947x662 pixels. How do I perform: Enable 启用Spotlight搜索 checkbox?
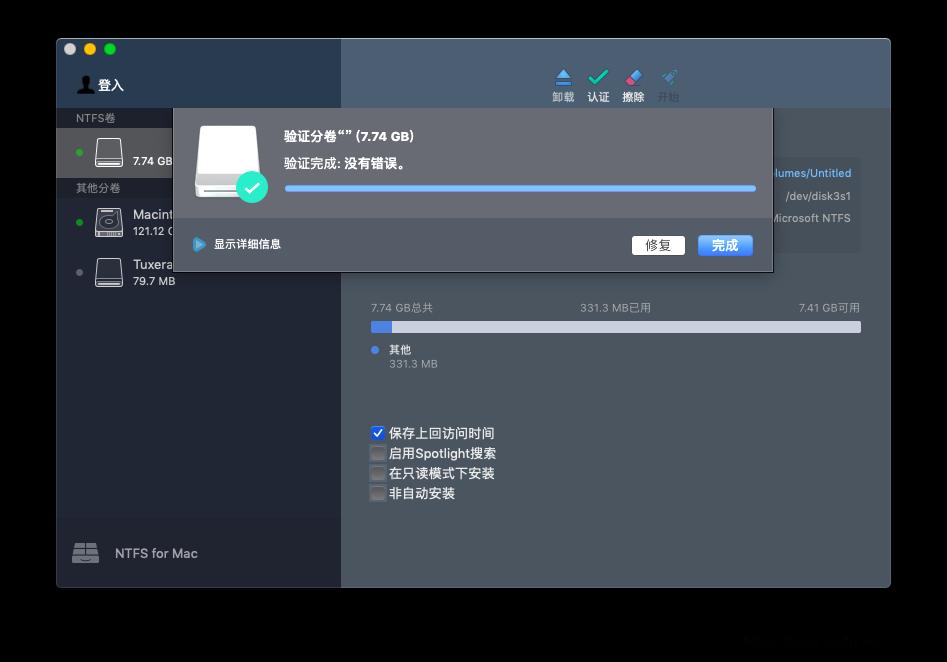tap(378, 453)
